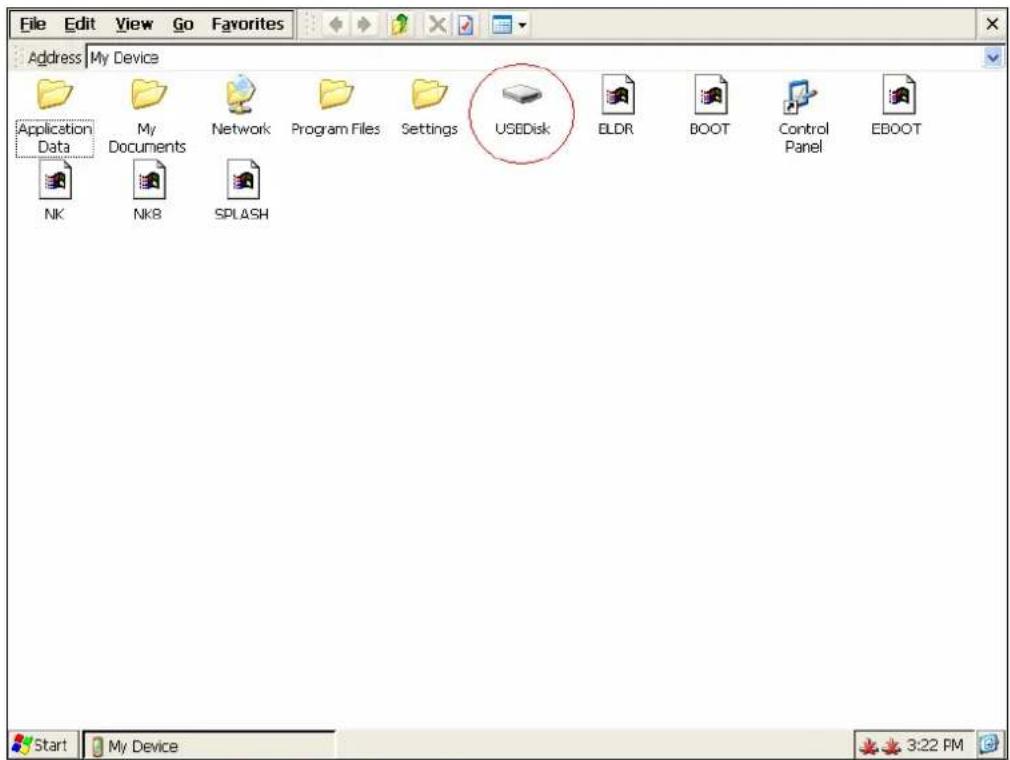Image resolution: width=1010 pixels, height=760 pixels.
Task: Click the Start button
Action: 41,745
